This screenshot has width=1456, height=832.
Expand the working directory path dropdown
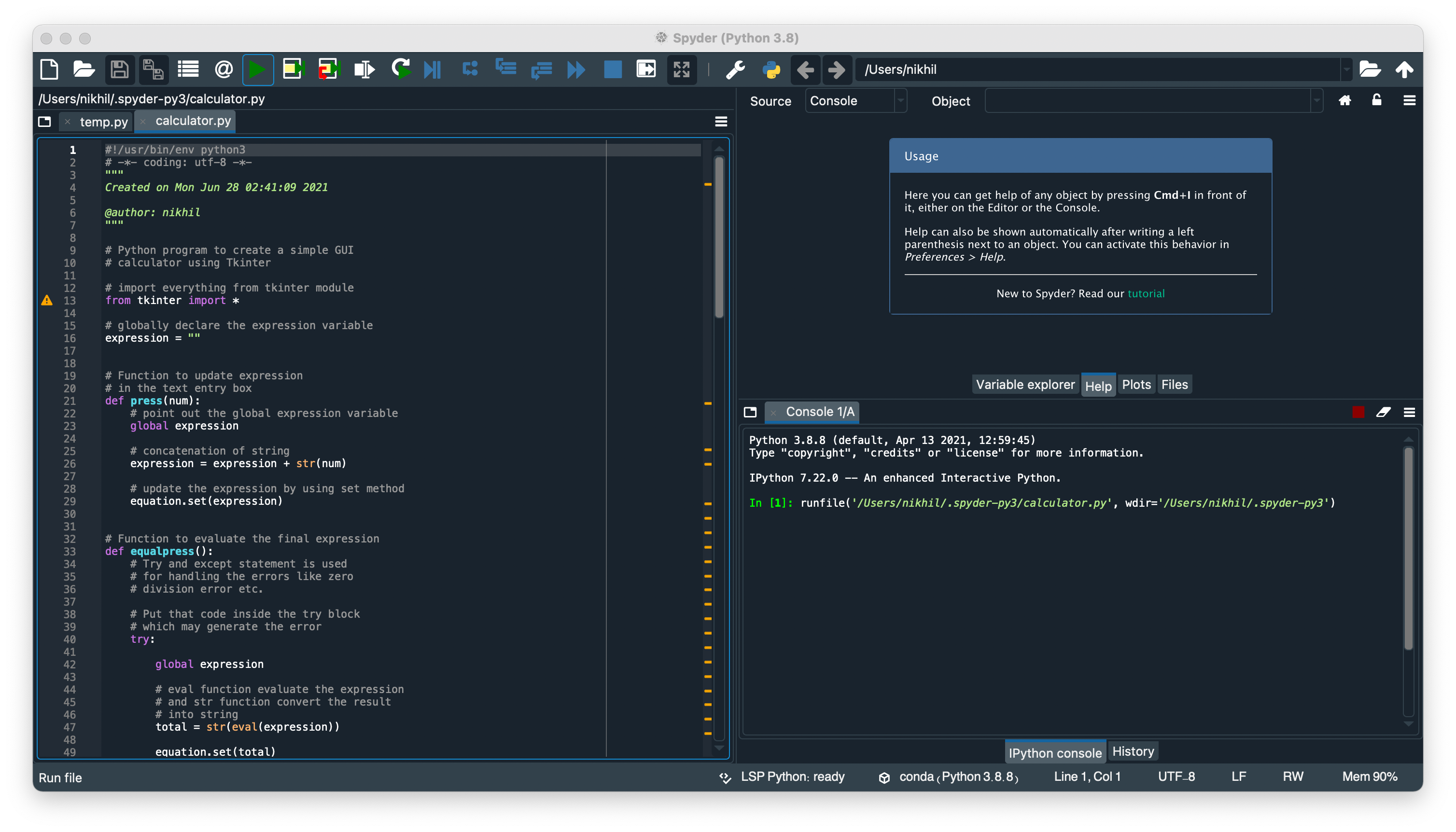click(x=1346, y=69)
